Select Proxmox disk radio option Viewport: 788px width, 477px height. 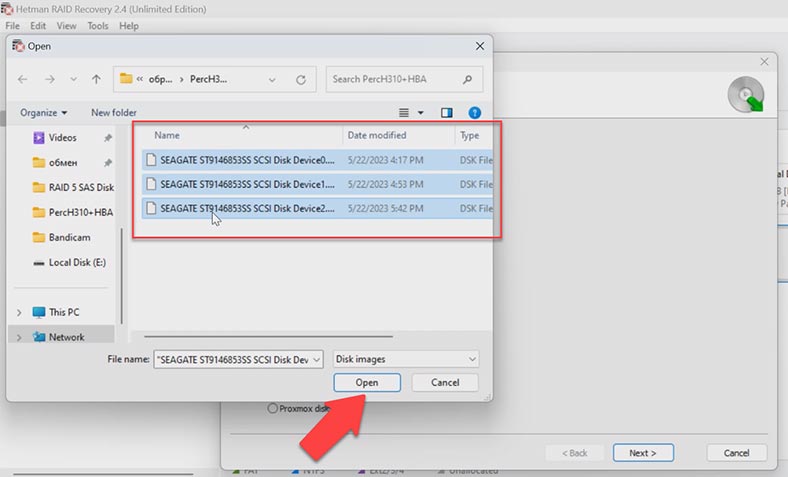pos(272,408)
